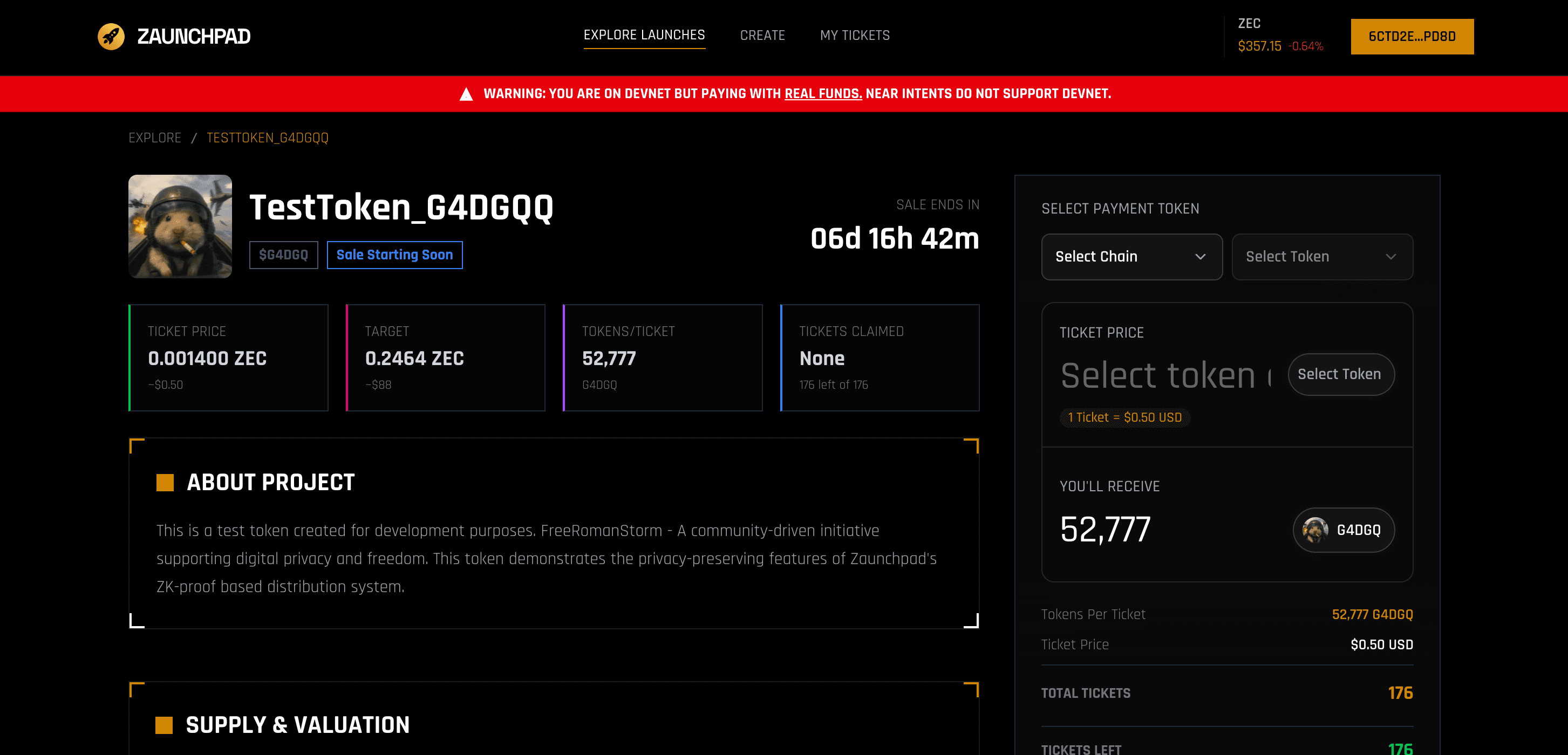Click the '1 Ticket = $0.50 USD' pill
Viewport: 1568px width, 755px height.
tap(1123, 417)
